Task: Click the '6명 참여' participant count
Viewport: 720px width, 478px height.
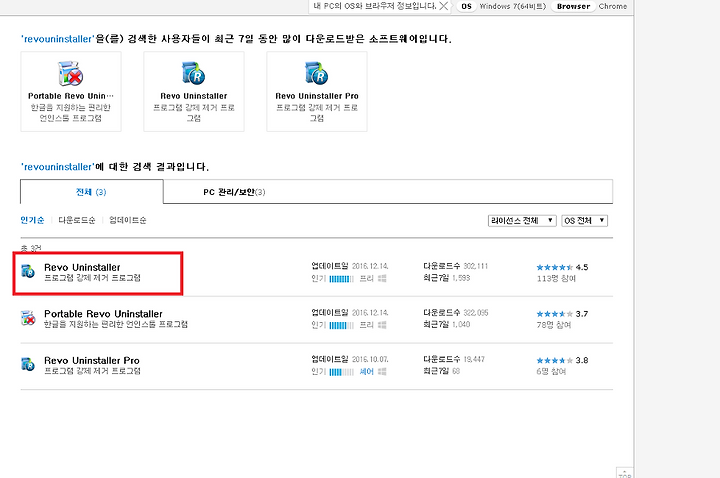Action: [551, 371]
